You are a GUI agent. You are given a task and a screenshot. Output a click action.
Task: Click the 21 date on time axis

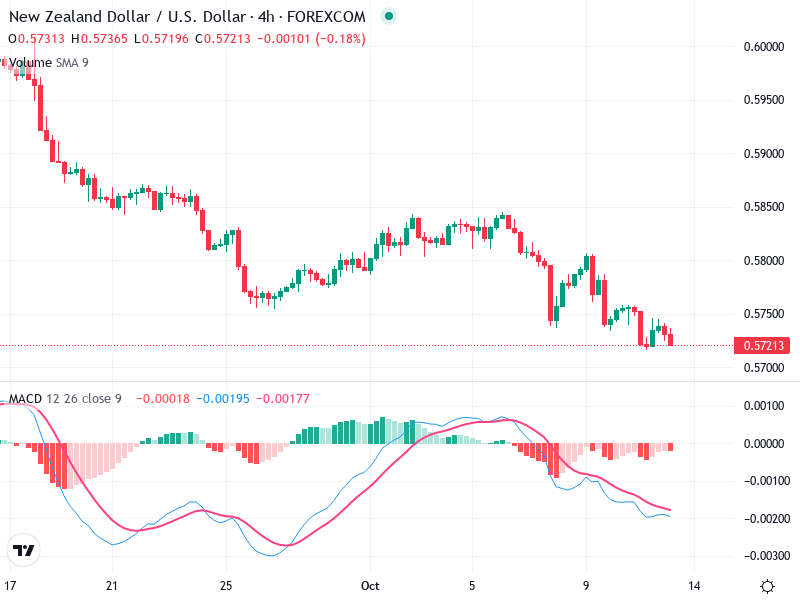(x=113, y=585)
